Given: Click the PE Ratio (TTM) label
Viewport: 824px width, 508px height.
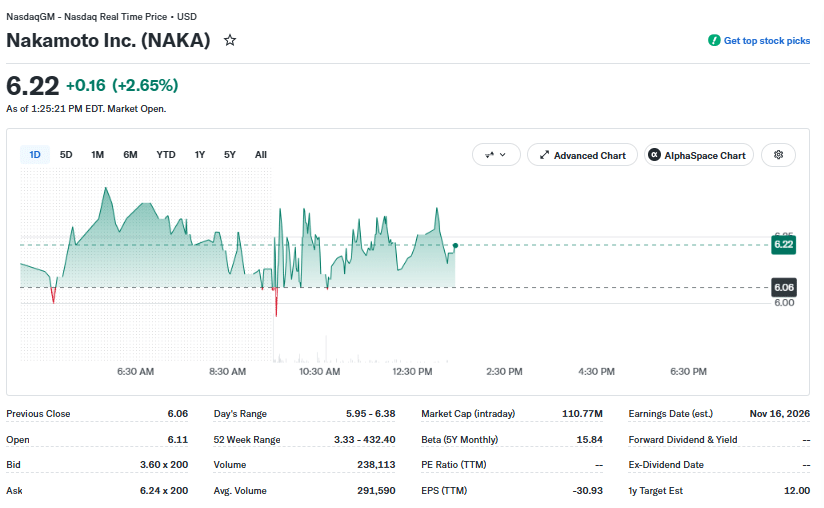Looking at the screenshot, I should [454, 464].
